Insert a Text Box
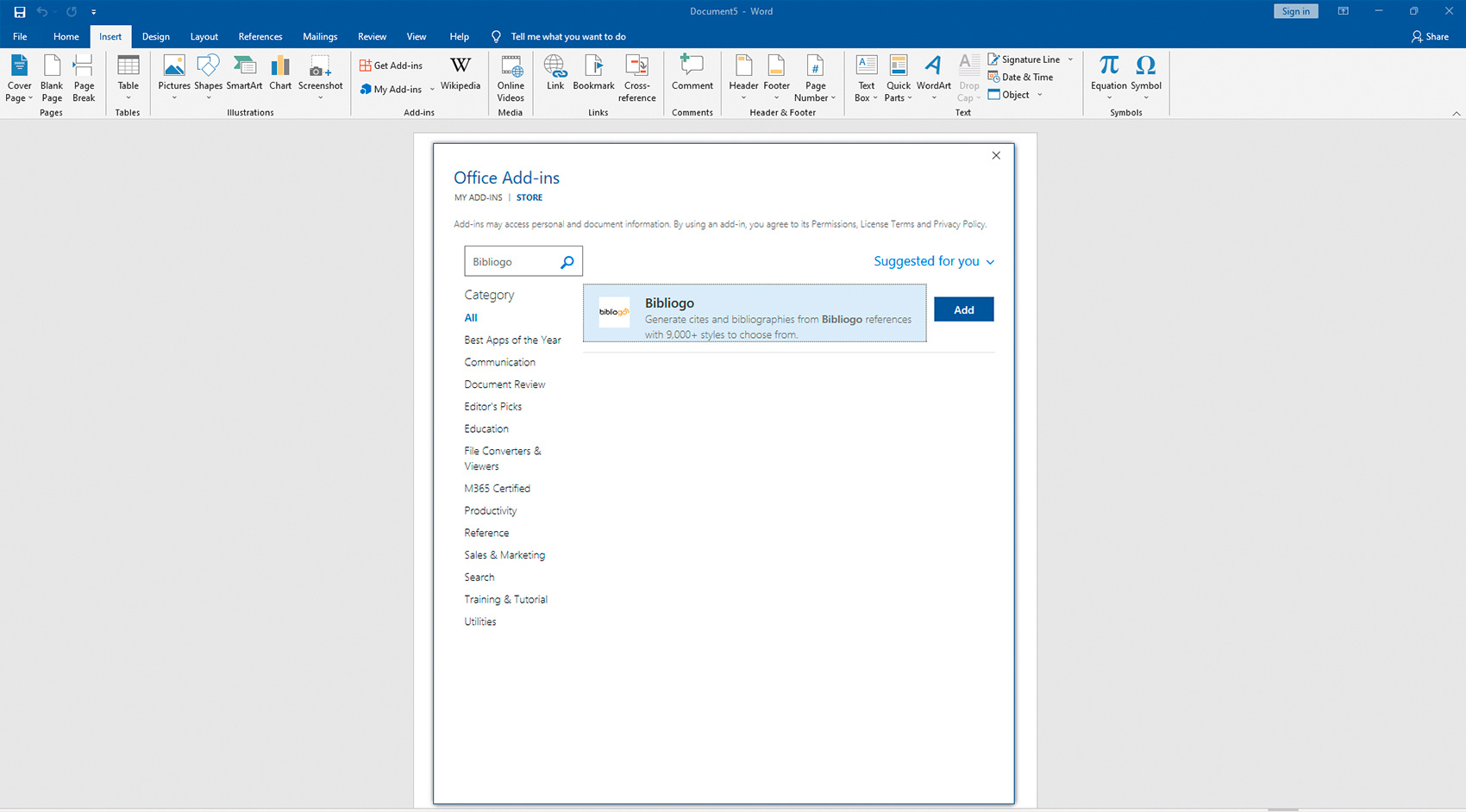This screenshot has height=812, width=1466. (x=866, y=78)
